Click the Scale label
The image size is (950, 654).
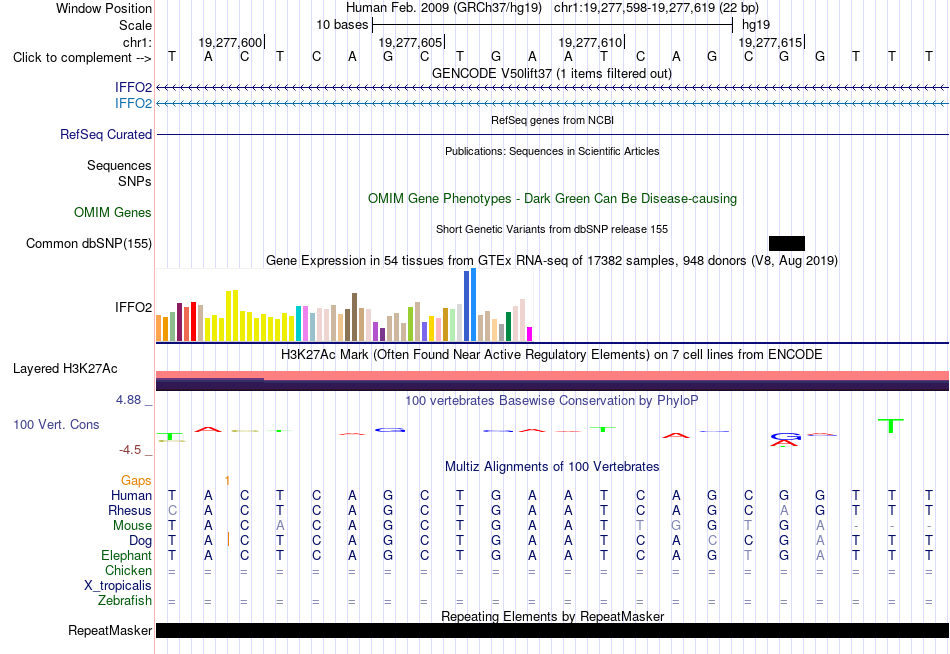[136, 25]
